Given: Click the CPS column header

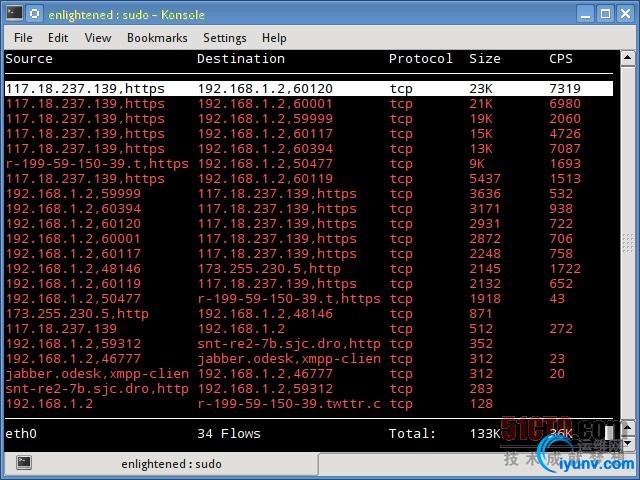Looking at the screenshot, I should (x=560, y=59).
